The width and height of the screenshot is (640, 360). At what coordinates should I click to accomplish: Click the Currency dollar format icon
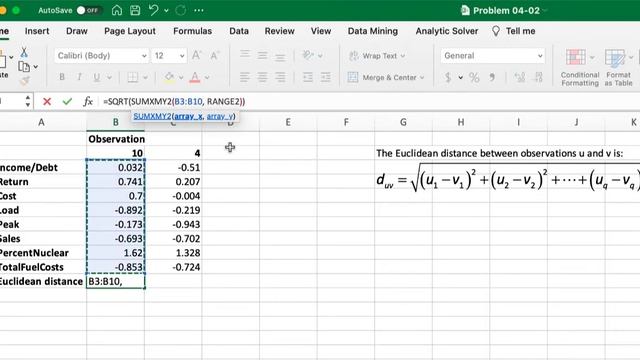click(448, 77)
